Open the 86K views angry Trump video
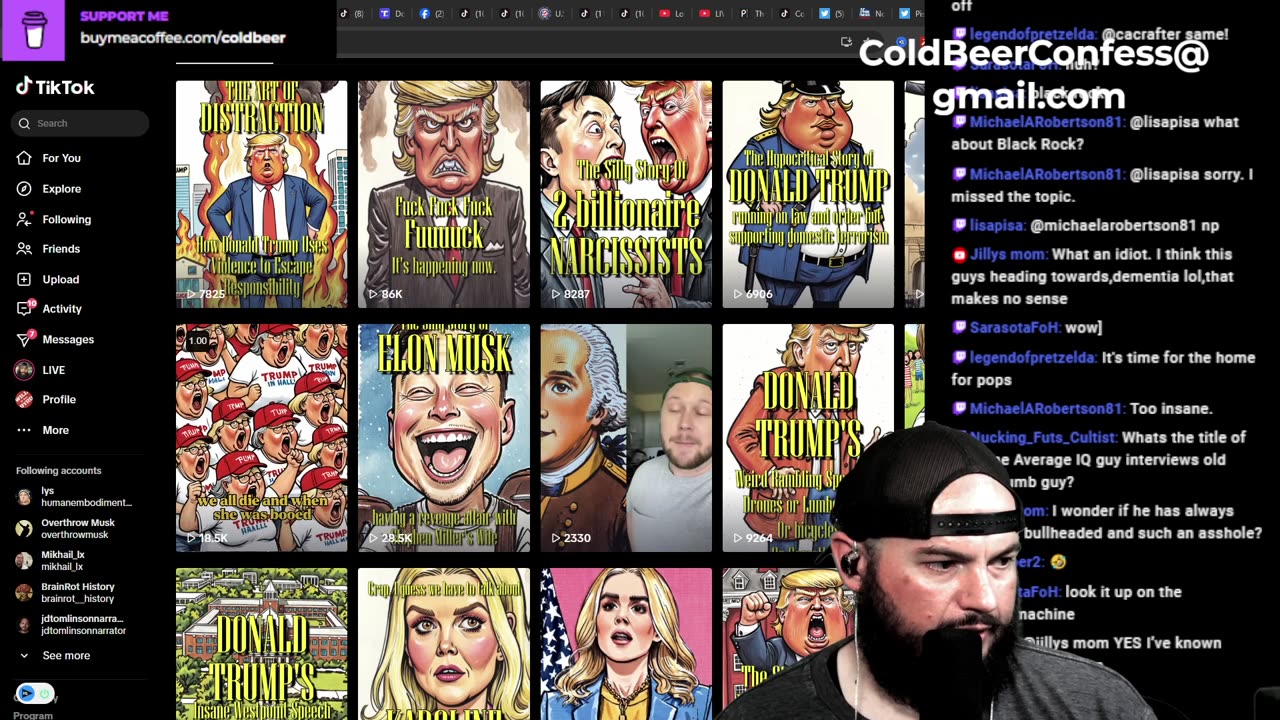This screenshot has width=1280, height=720. (444, 194)
